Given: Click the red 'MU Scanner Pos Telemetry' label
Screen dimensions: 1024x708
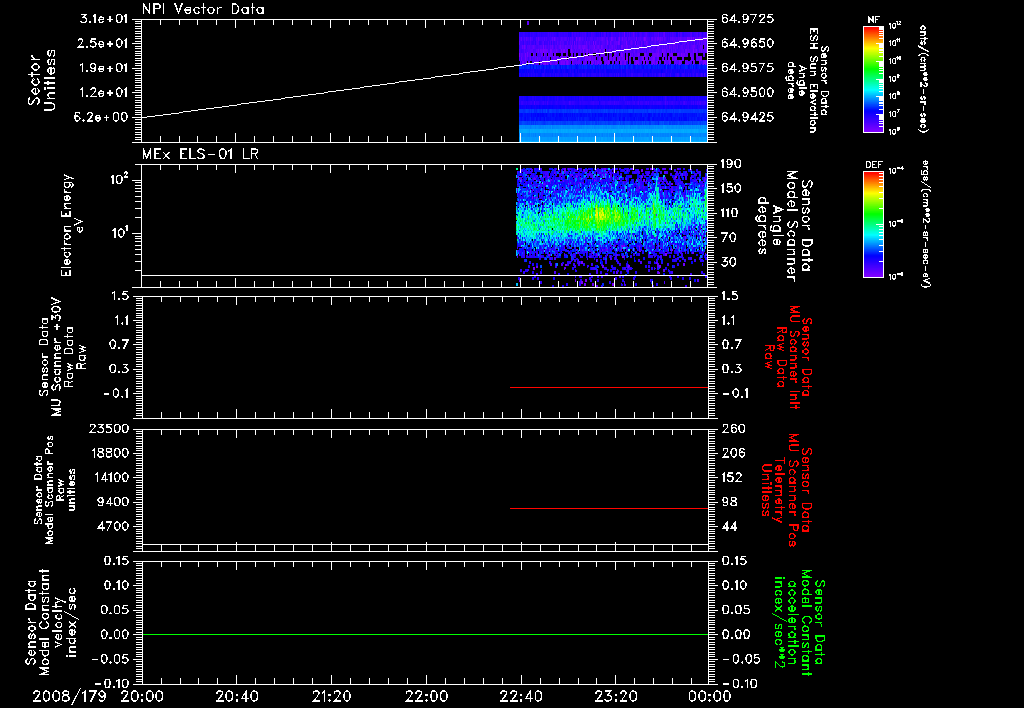Looking at the screenshot, I should [x=786, y=490].
